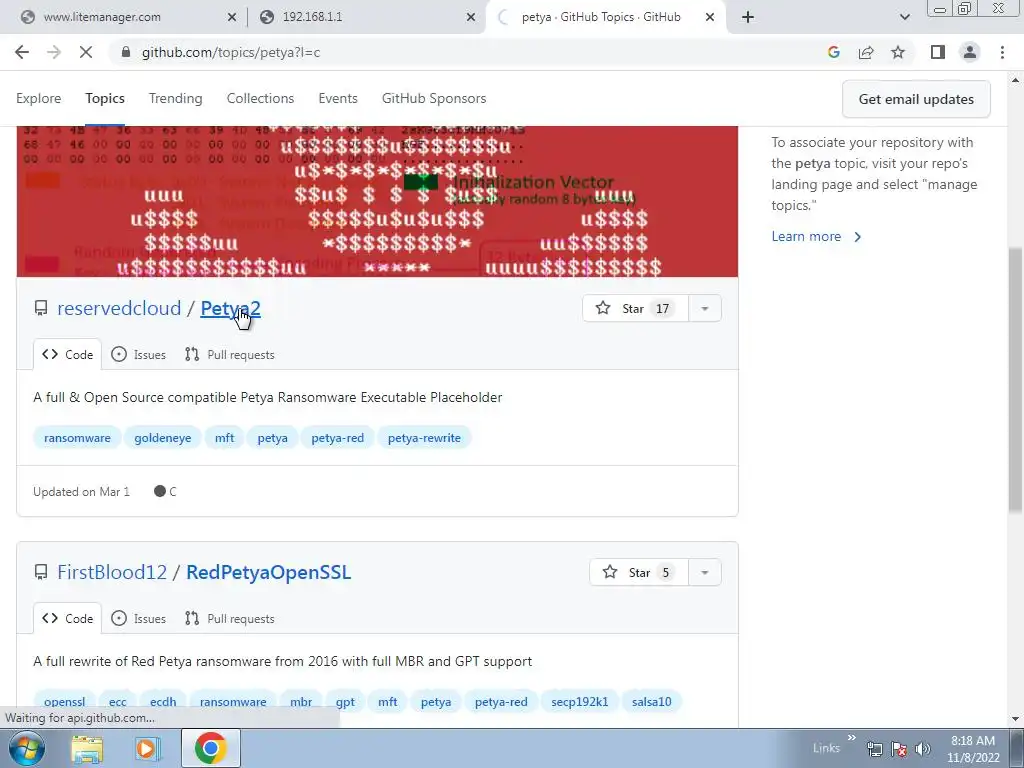Click the Learn more link

coord(816,236)
